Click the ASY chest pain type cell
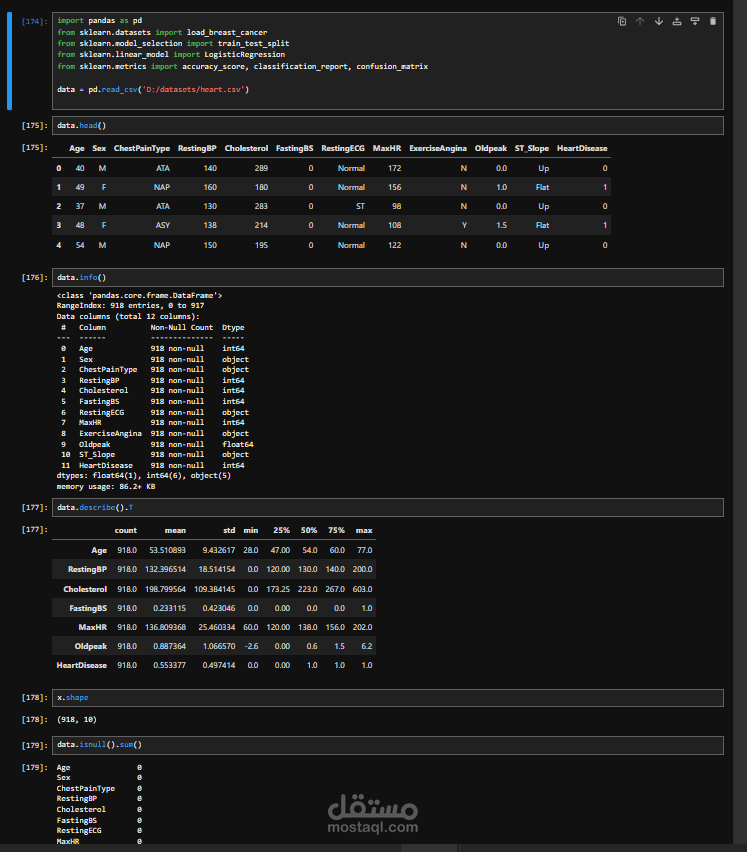Screen dimensions: 747x852 coord(162,225)
